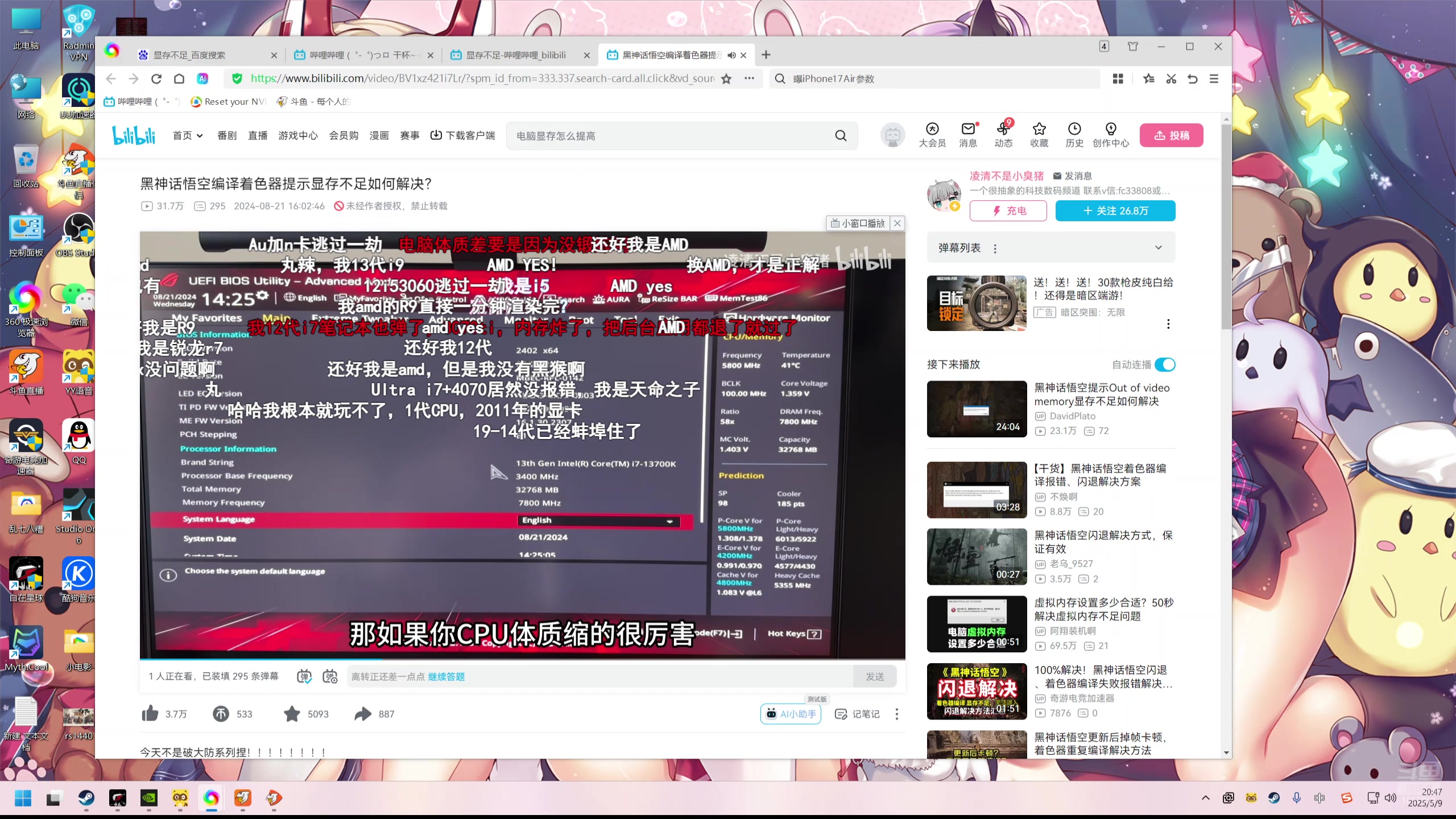Image resolution: width=1456 pixels, height=819 pixels.
Task: Reload the page with refresh icon
Action: tap(156, 78)
